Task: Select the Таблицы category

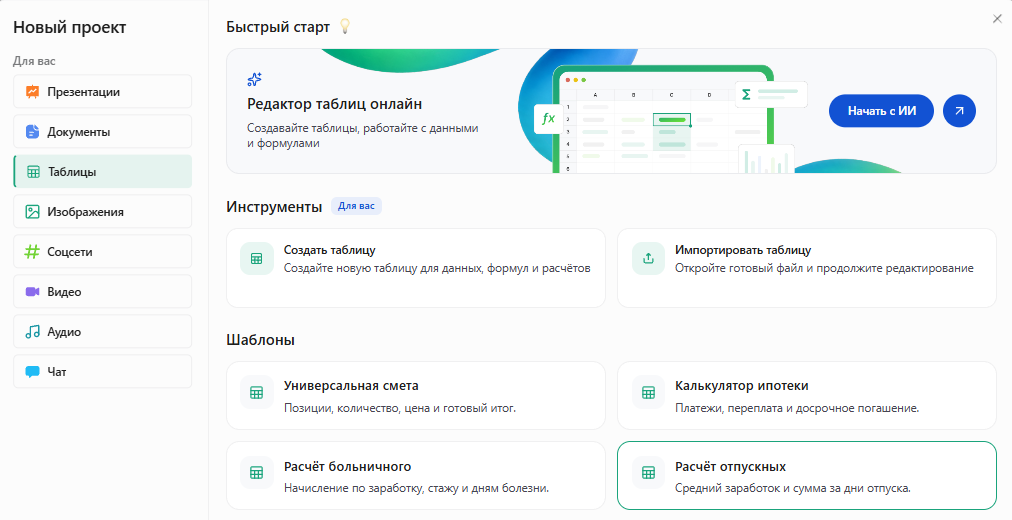Action: click(103, 172)
